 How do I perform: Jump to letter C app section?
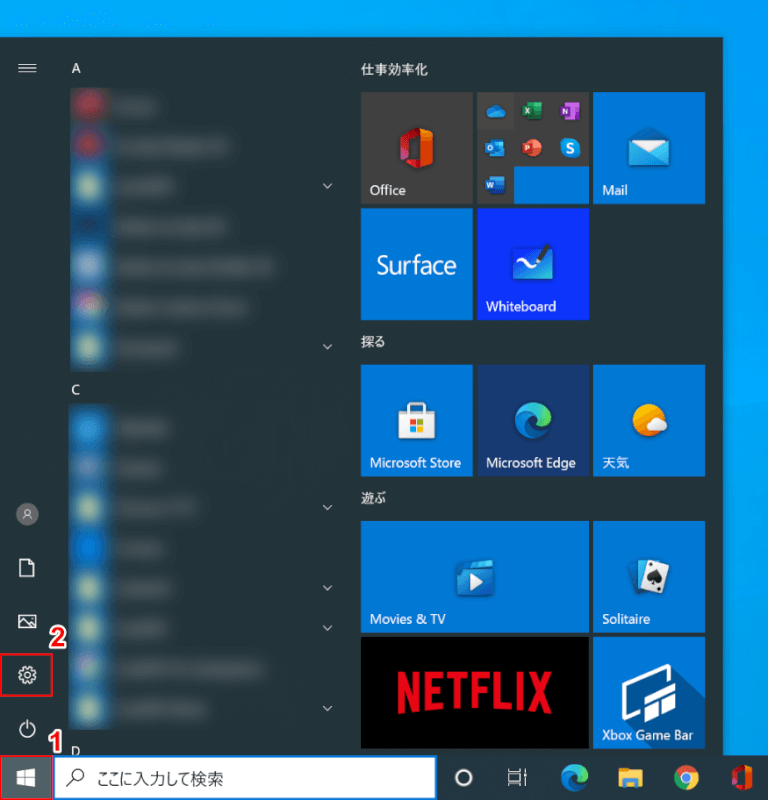click(76, 389)
